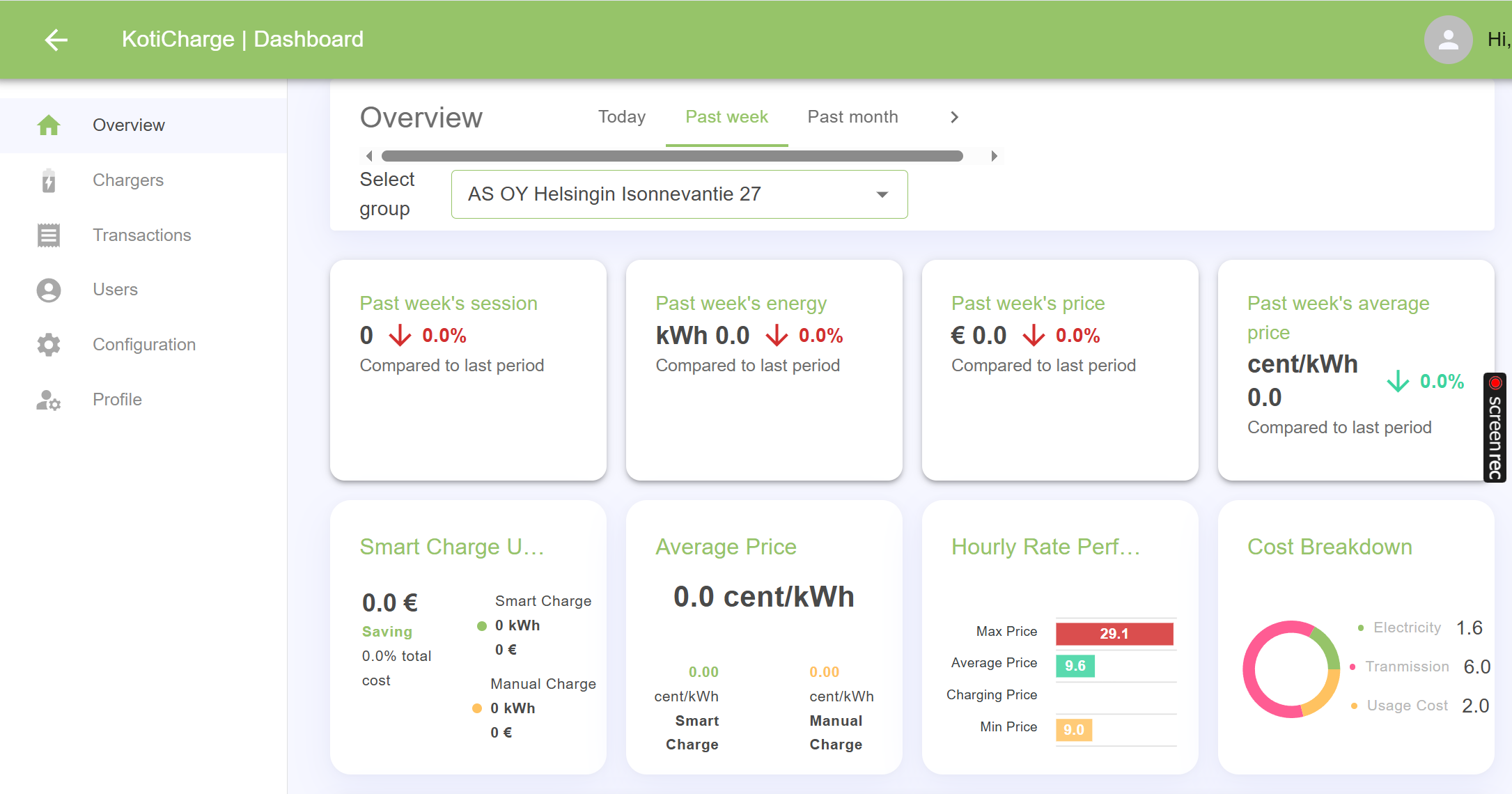Show more tabs with right chevron
The height and width of the screenshot is (794, 1512).
pos(954,117)
